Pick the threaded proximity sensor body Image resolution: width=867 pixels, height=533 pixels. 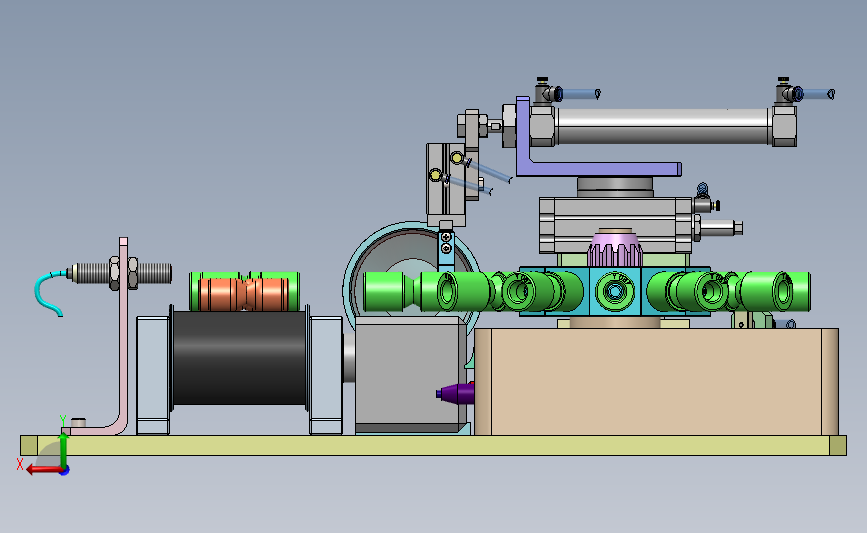(x=123, y=273)
